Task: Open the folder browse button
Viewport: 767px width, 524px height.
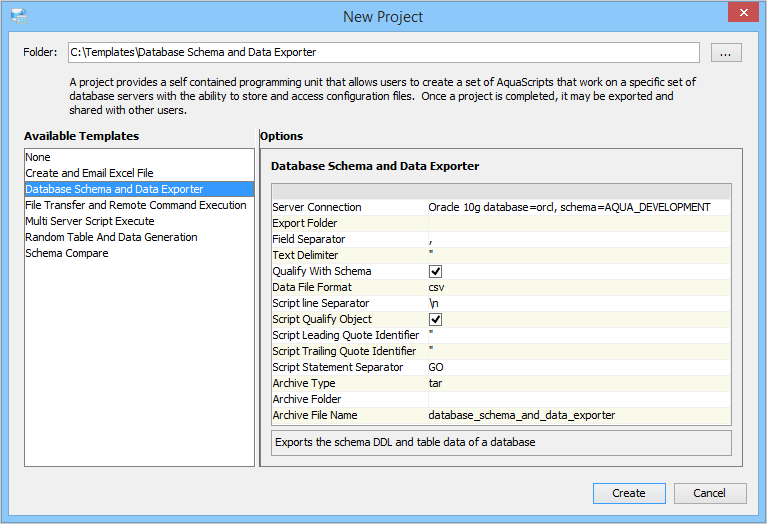Action: (726, 52)
